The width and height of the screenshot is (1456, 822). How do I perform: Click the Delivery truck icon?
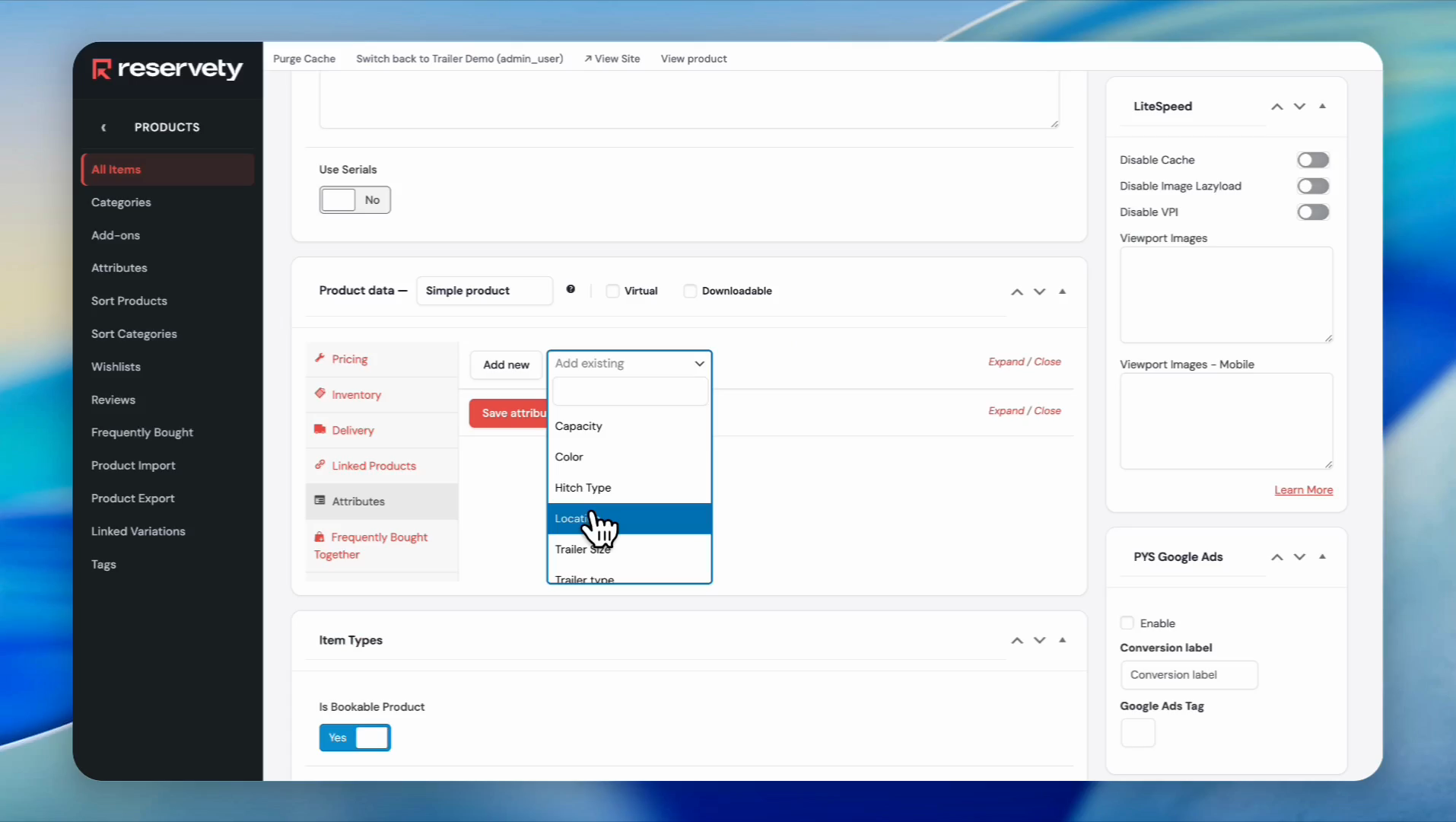pyautogui.click(x=319, y=429)
